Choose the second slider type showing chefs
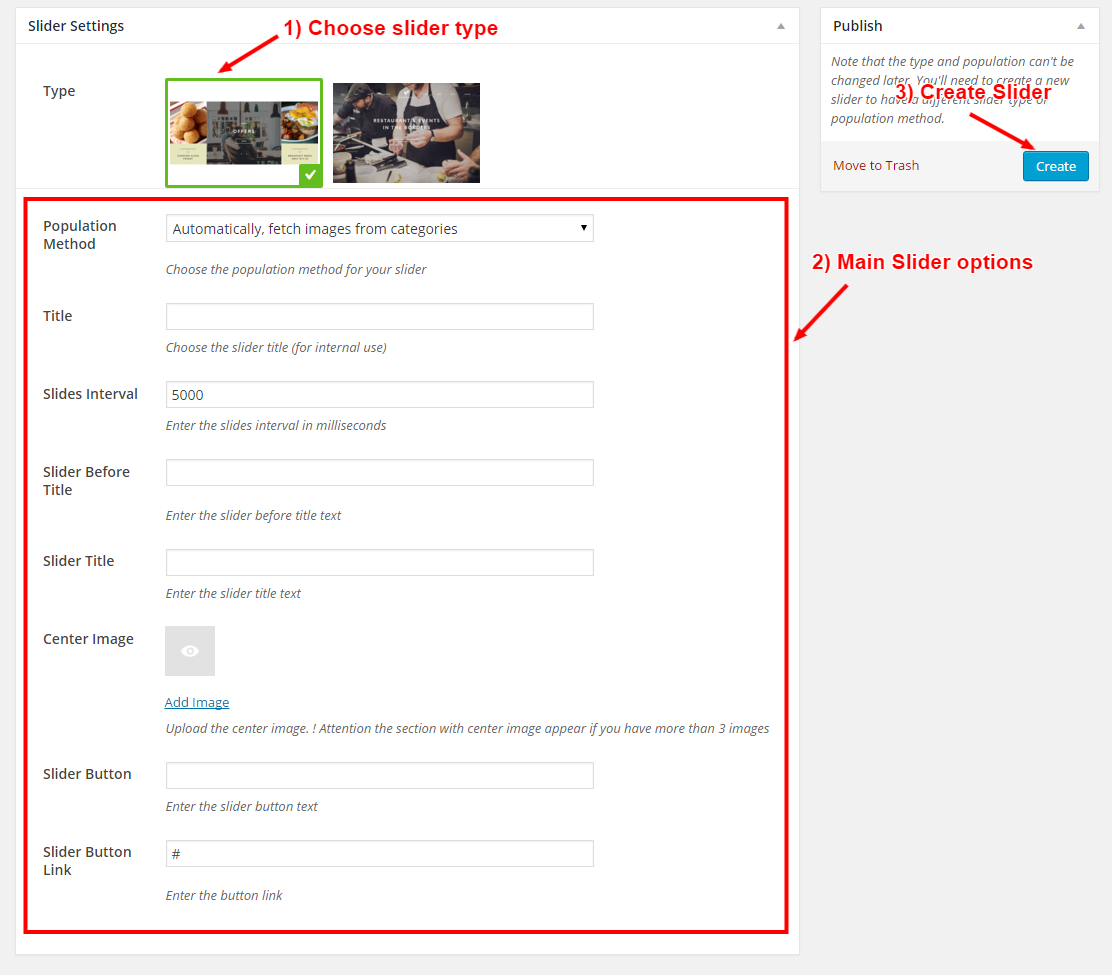The width and height of the screenshot is (1112, 975). [406, 133]
